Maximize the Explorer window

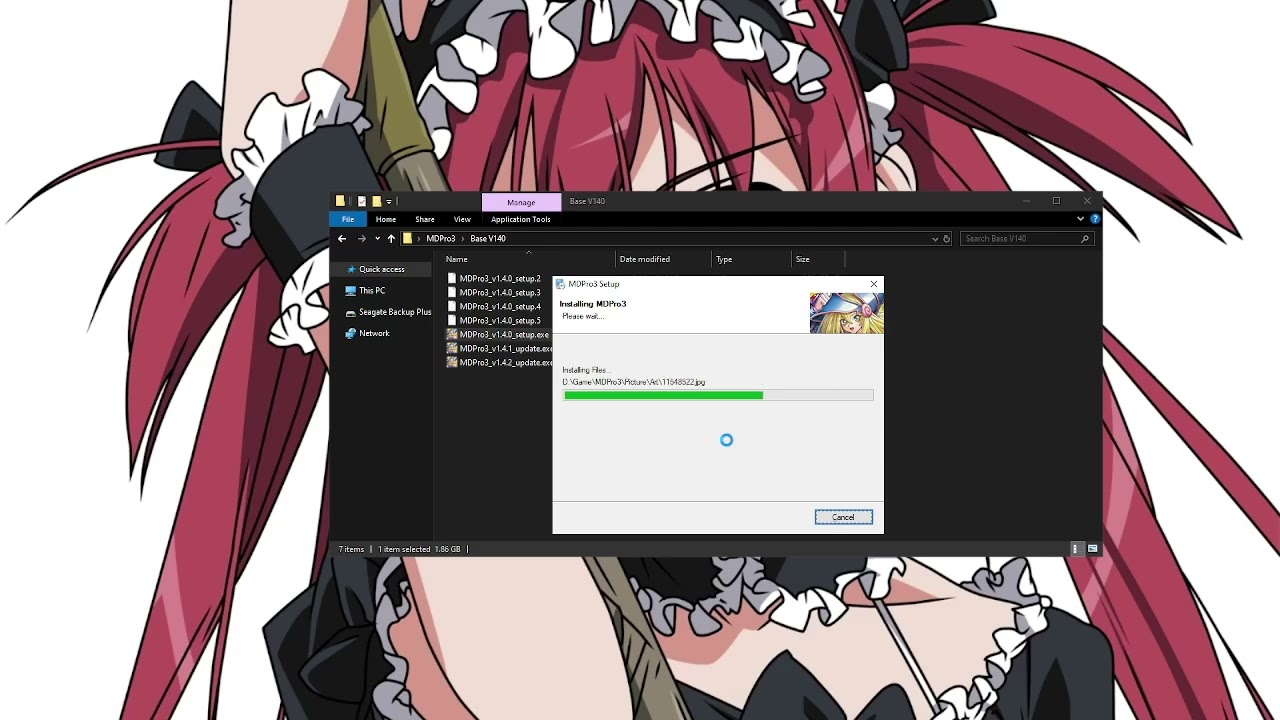coord(1056,201)
